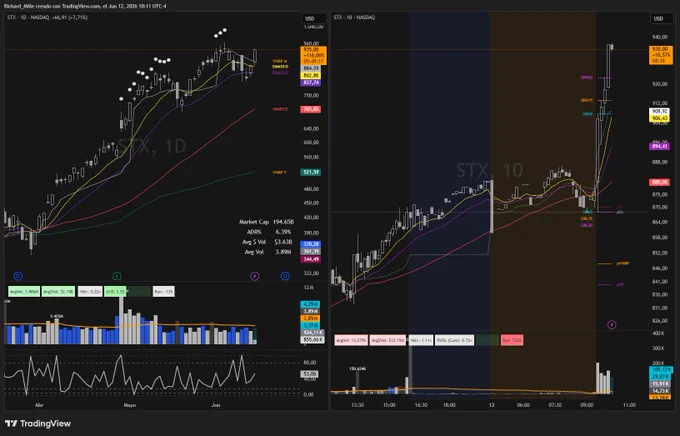The width and height of the screenshot is (680, 436).
Task: Click the lightning icon on the 10-minute chart
Action: click(x=611, y=325)
